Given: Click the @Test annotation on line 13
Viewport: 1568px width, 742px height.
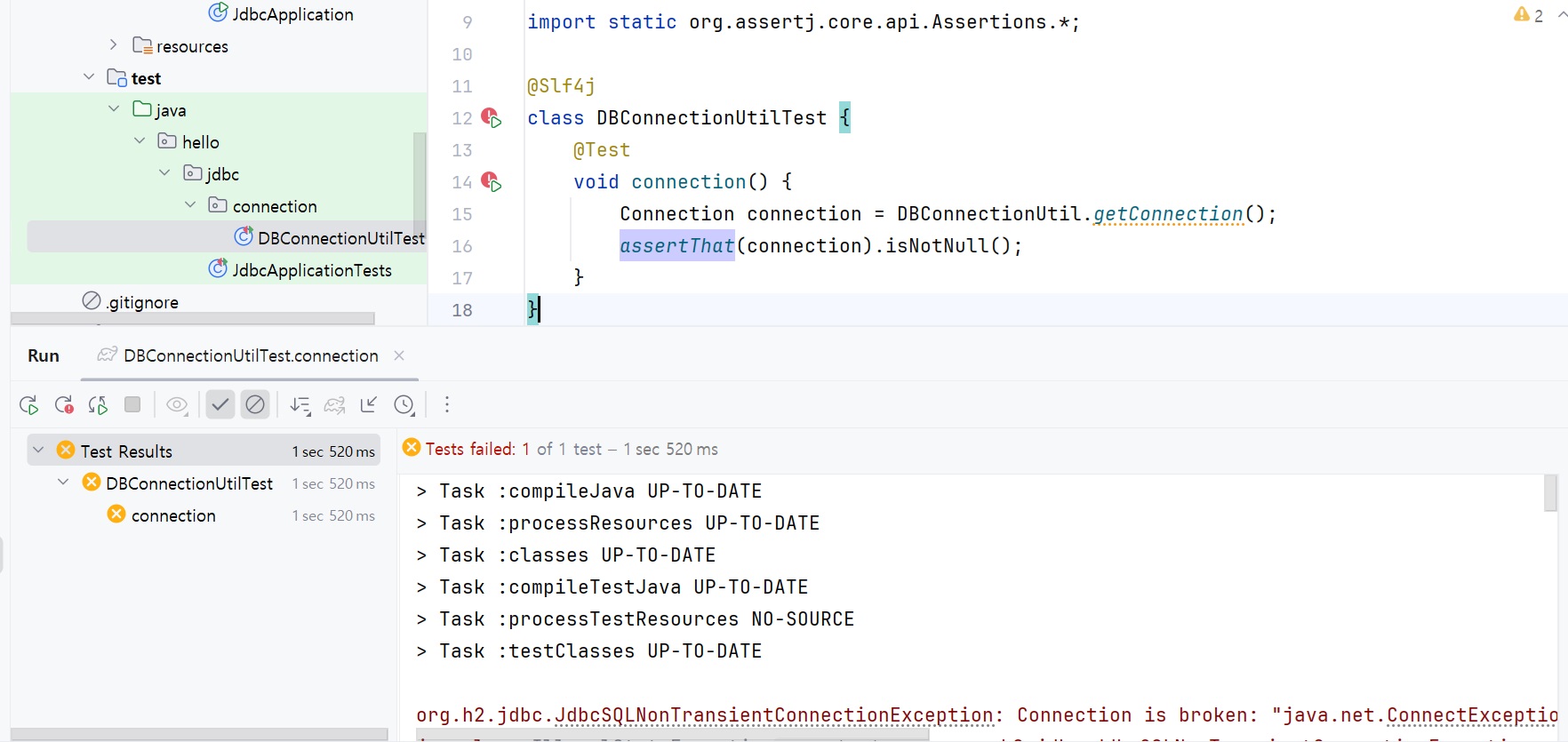Looking at the screenshot, I should pos(602,150).
